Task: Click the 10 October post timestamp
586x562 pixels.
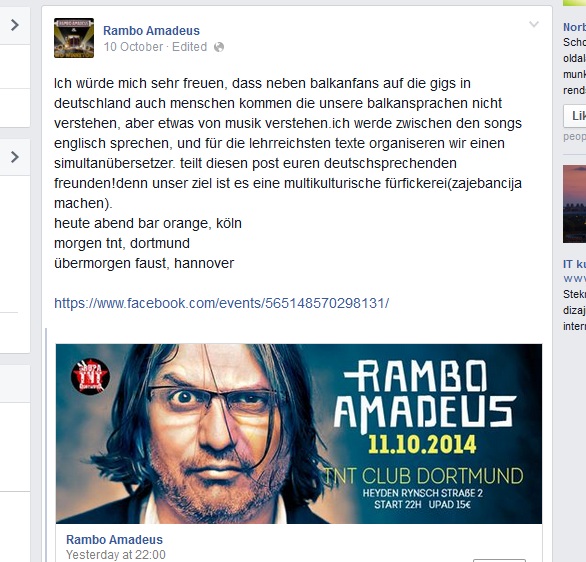Action: pyautogui.click(x=133, y=47)
